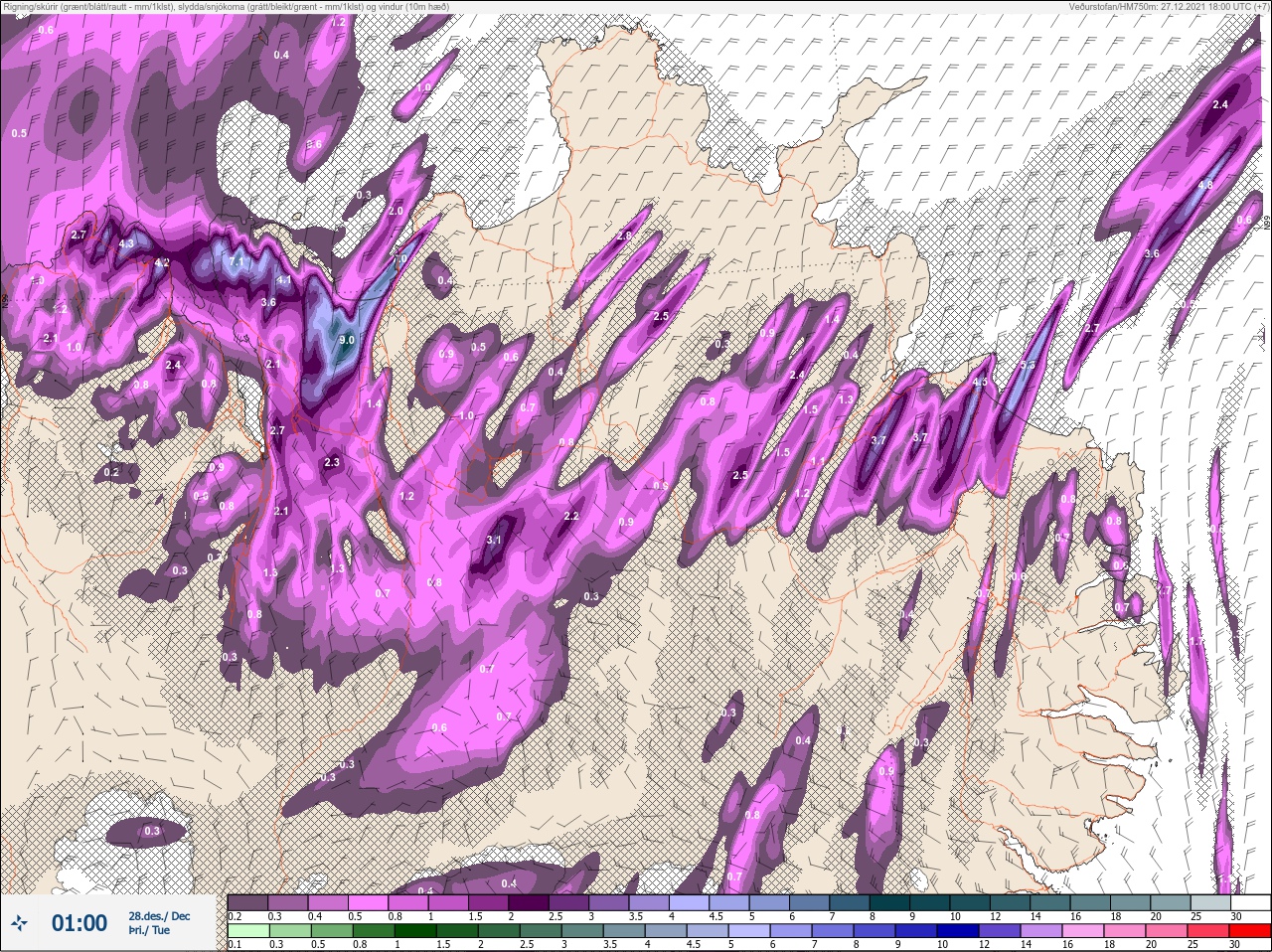The width and height of the screenshot is (1272, 952).
Task: Click upper legend swatch between 2 and 2.5
Action: coord(529,902)
